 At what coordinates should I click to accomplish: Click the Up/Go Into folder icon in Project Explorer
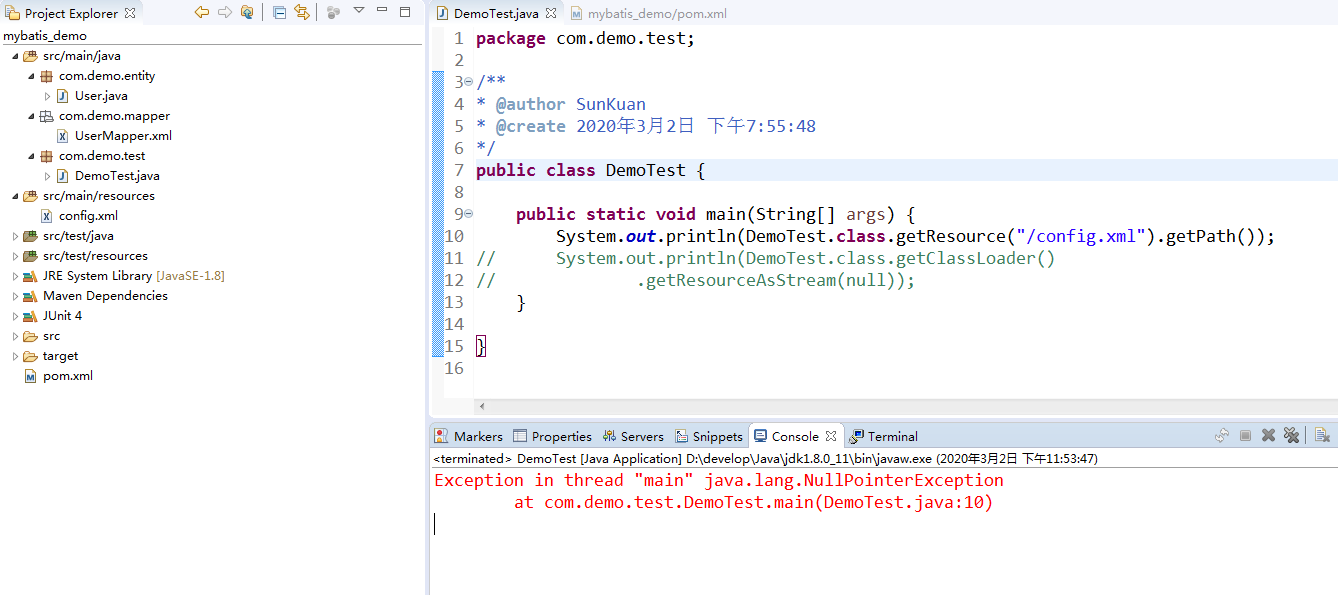point(247,13)
